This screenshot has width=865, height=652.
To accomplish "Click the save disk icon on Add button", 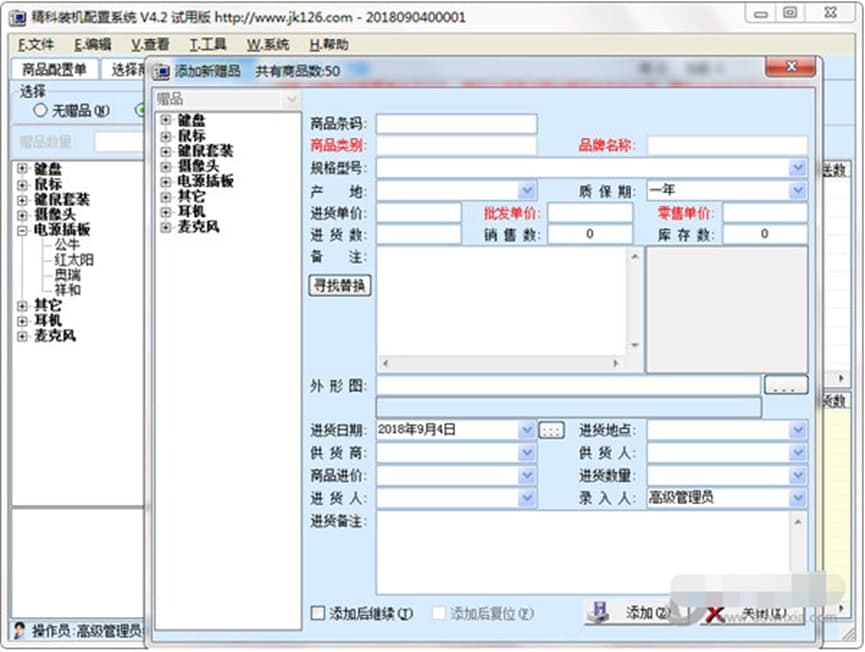I will (600, 613).
